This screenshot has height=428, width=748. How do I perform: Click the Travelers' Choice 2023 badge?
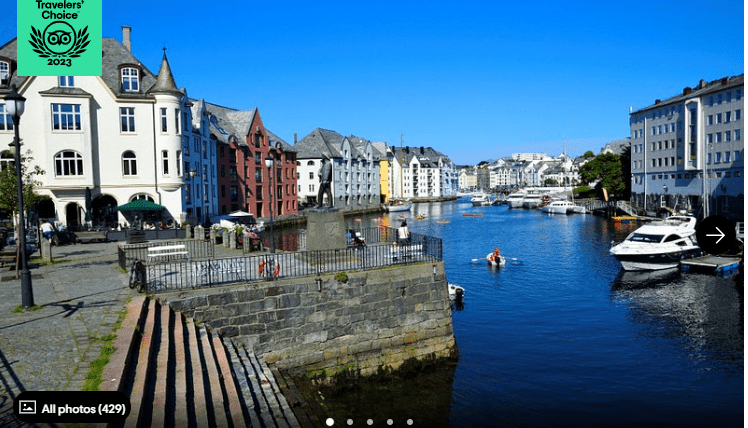(x=59, y=37)
